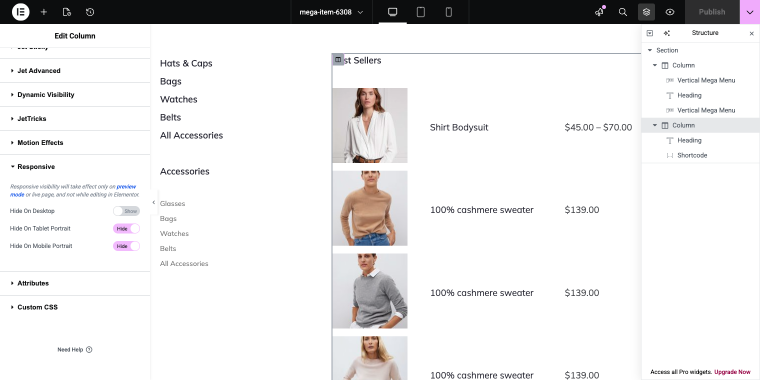Image resolution: width=760 pixels, height=380 pixels.
Task: Collapse the selected Column tree arrow
Action: click(x=655, y=126)
